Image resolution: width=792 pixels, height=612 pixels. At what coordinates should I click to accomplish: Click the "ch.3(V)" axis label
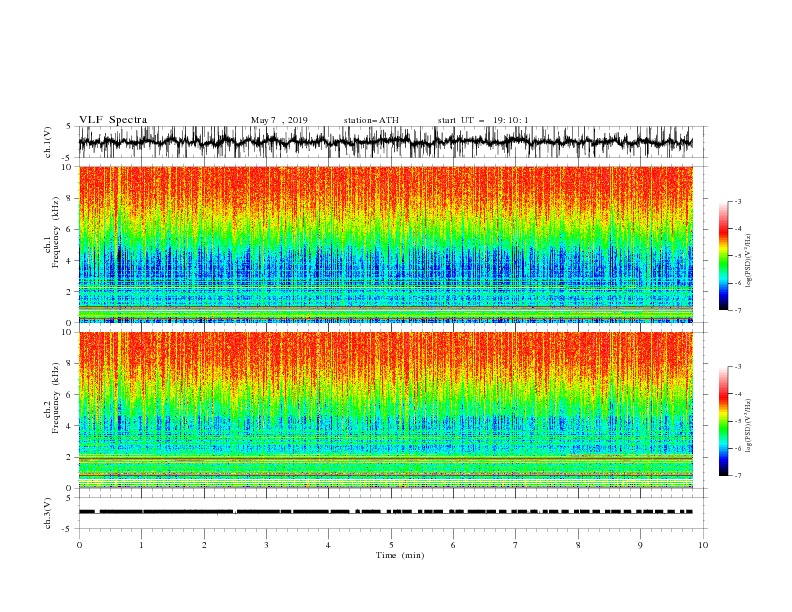coord(48,513)
